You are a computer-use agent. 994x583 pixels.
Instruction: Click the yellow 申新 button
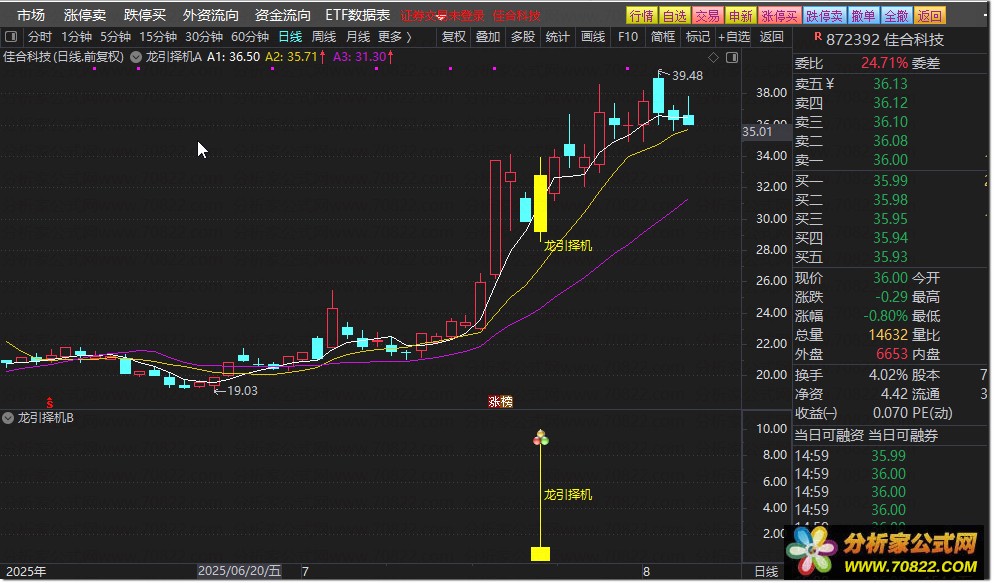coord(740,16)
